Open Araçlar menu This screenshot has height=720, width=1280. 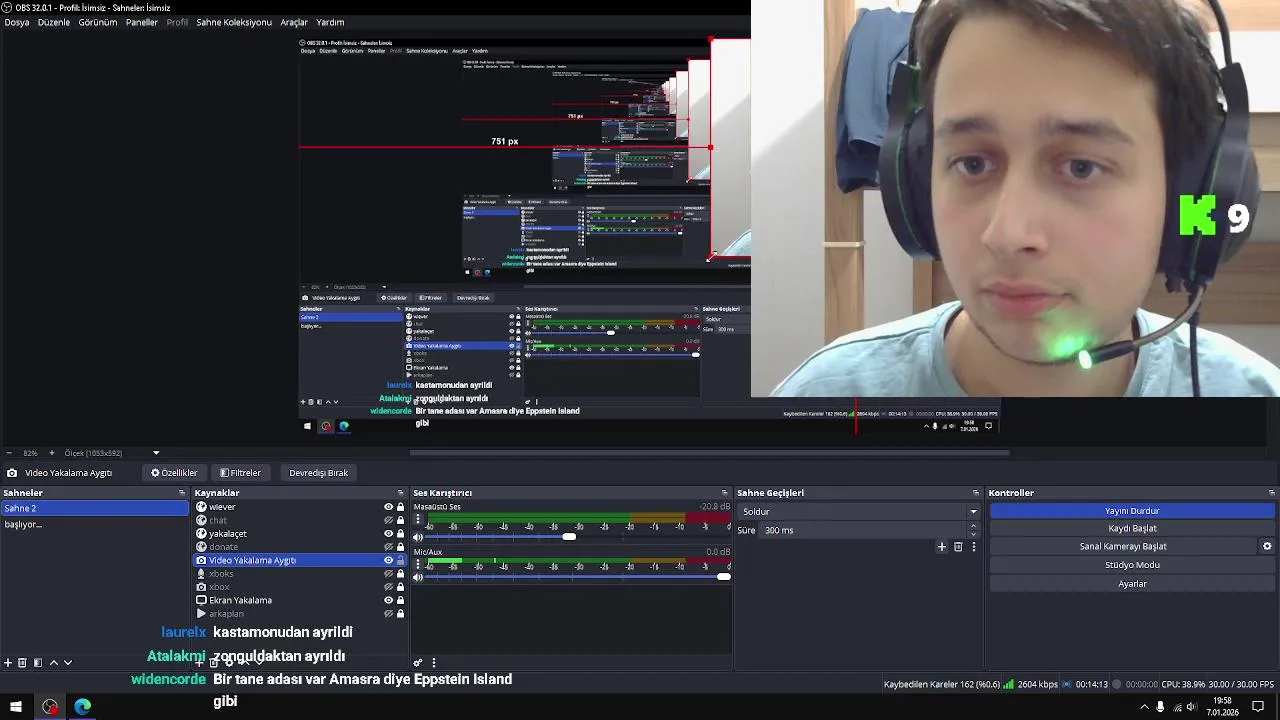[x=294, y=22]
